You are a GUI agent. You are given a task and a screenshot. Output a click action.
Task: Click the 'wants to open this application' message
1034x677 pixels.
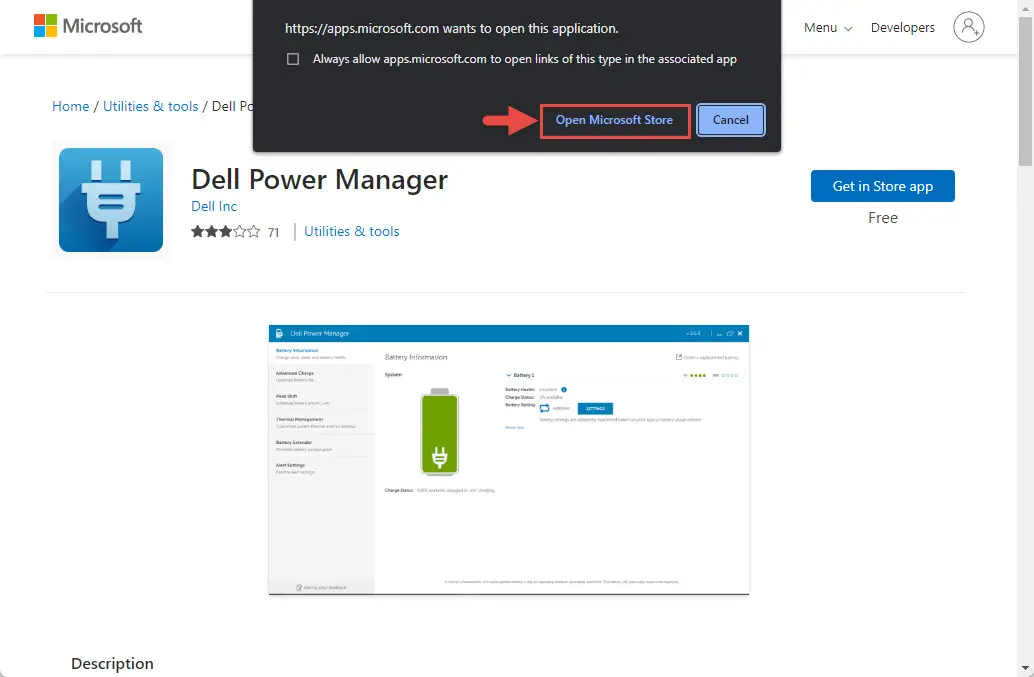[452, 28]
